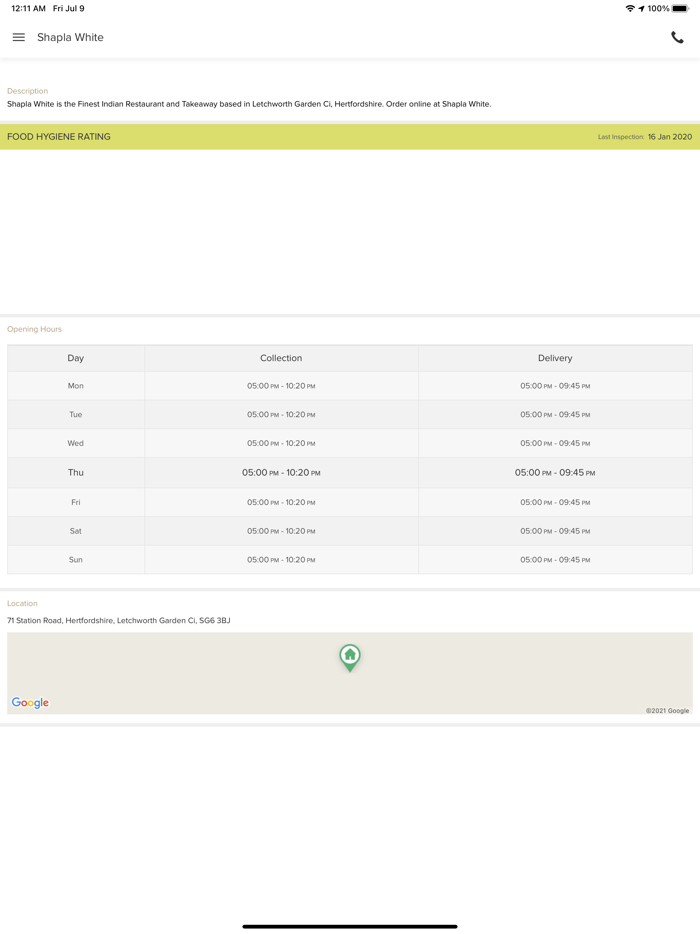This screenshot has height=934, width=700.
Task: Select the Mon row day cell
Action: (x=76, y=385)
